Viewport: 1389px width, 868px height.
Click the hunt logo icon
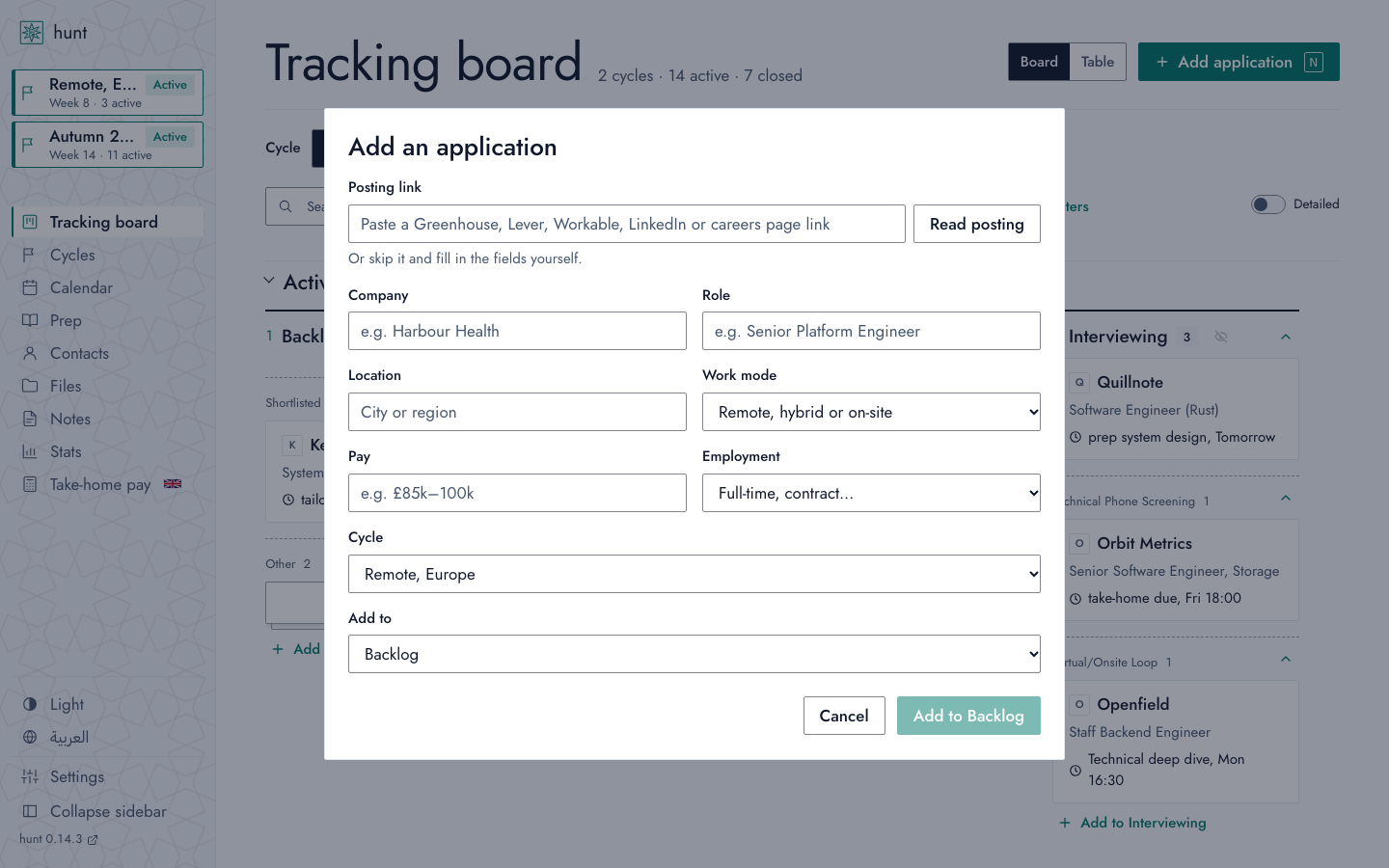coord(32,33)
